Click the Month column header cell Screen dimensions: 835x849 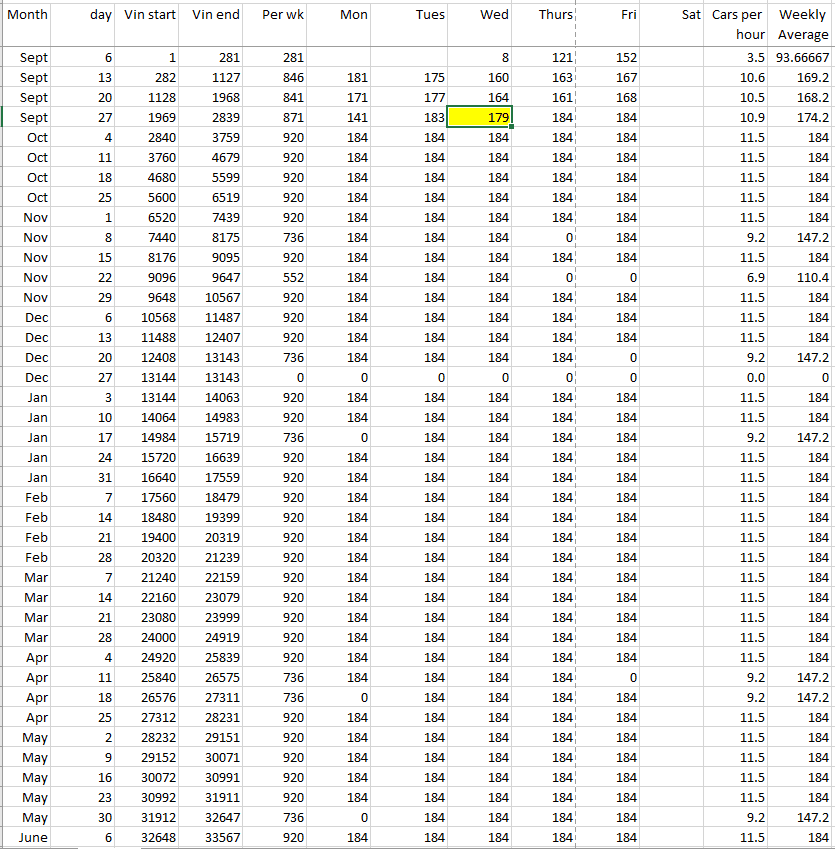click(x=27, y=24)
